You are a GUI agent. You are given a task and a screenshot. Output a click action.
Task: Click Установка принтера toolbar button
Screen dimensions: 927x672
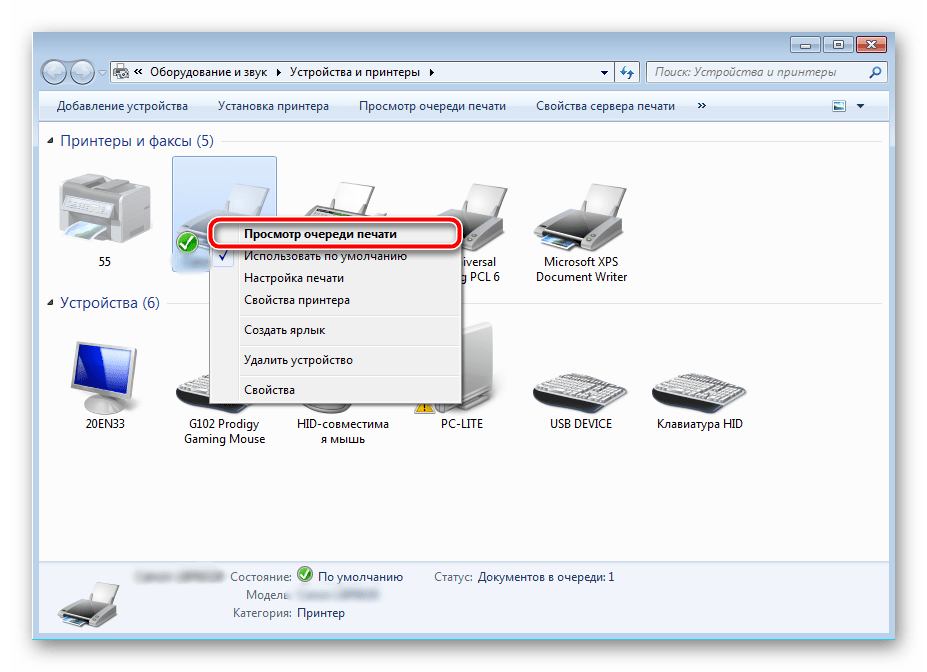(273, 106)
